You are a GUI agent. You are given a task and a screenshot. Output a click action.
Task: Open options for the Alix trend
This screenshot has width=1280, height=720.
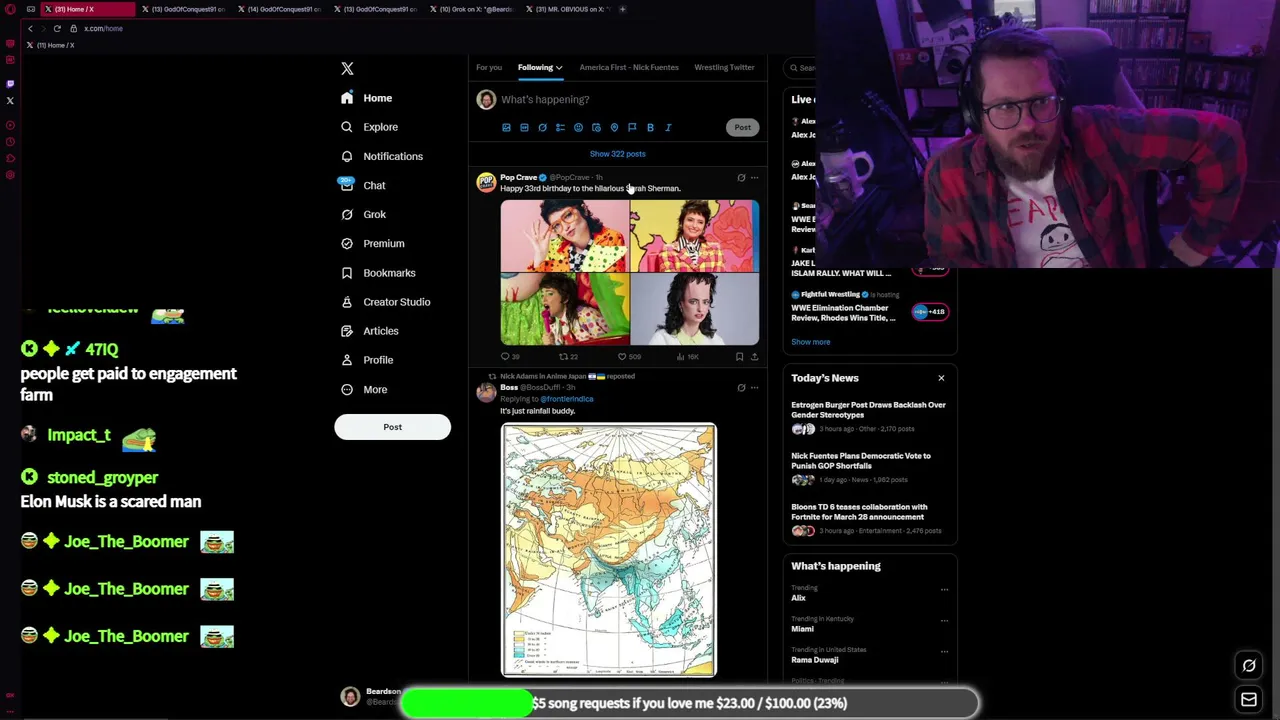944,590
